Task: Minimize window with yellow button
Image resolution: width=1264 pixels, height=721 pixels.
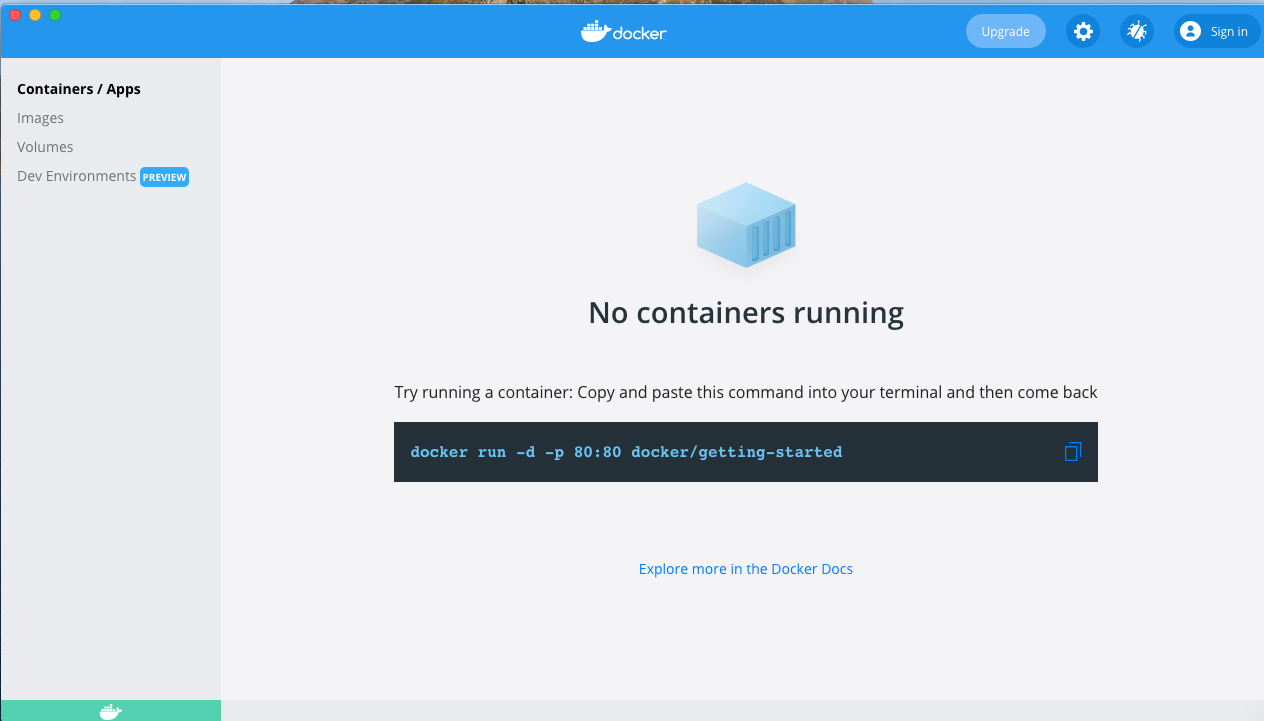Action: 35,15
